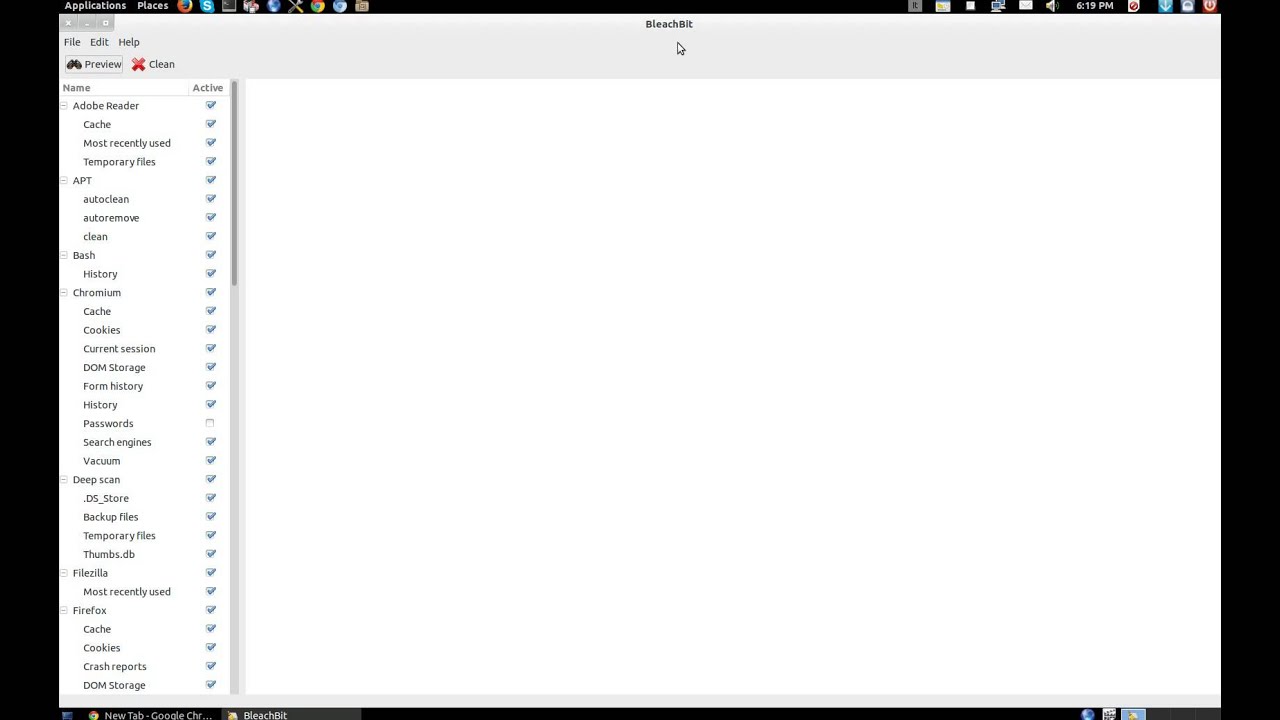The width and height of the screenshot is (1280, 720).
Task: Uncheck Adobe Reader Most recently used
Action: tap(211, 143)
